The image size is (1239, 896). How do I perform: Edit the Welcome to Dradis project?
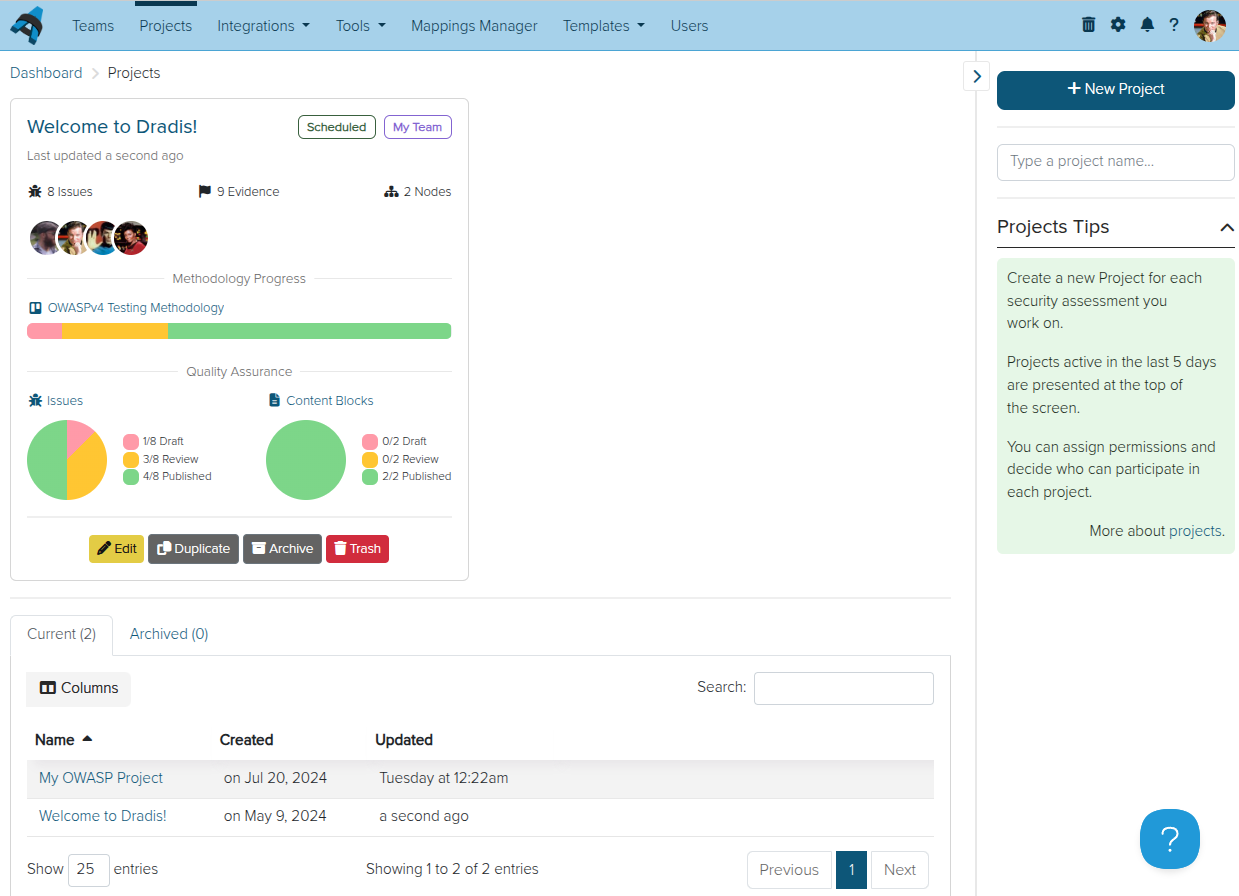tap(116, 549)
